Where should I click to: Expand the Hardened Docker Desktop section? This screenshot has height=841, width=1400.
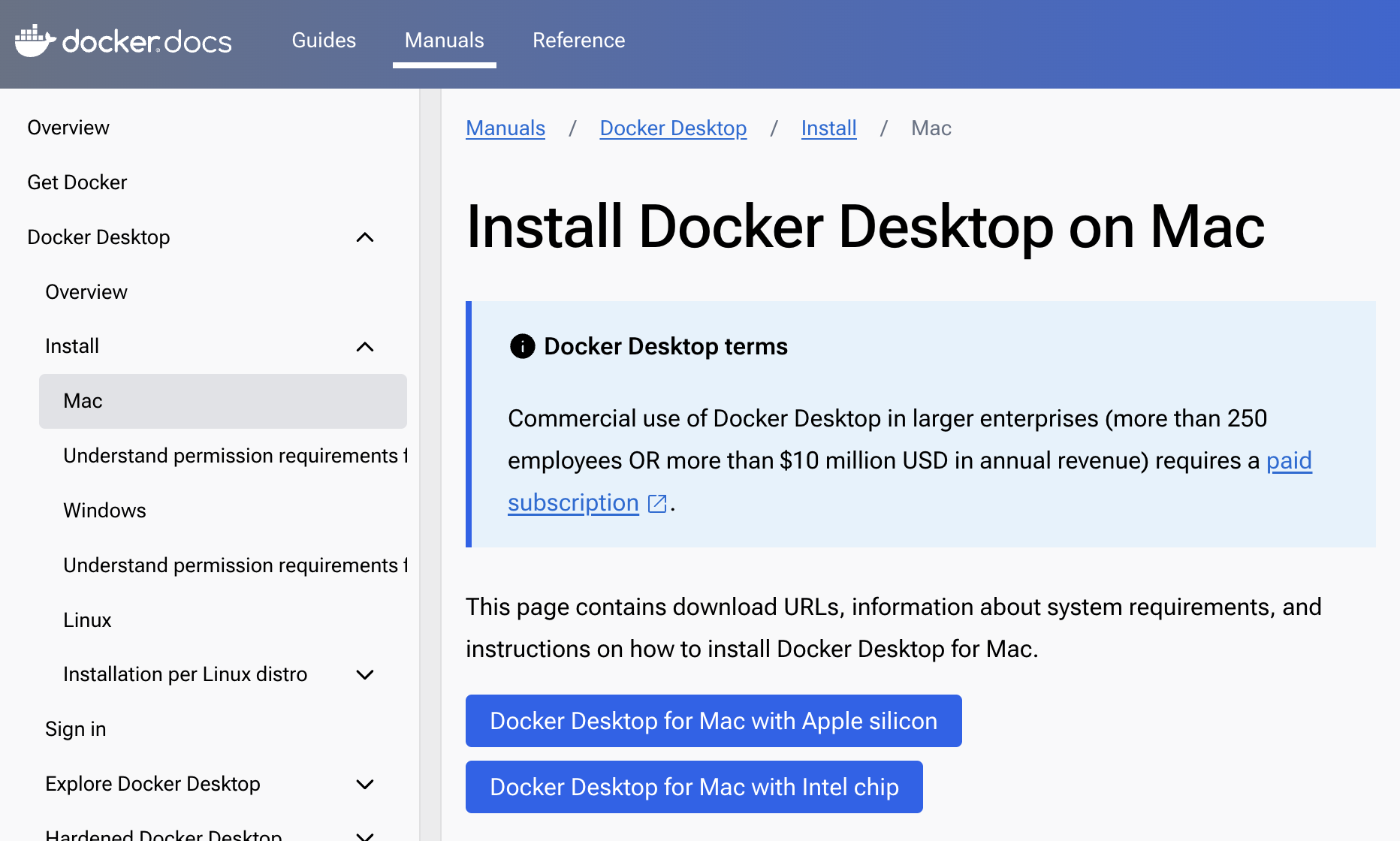(365, 835)
